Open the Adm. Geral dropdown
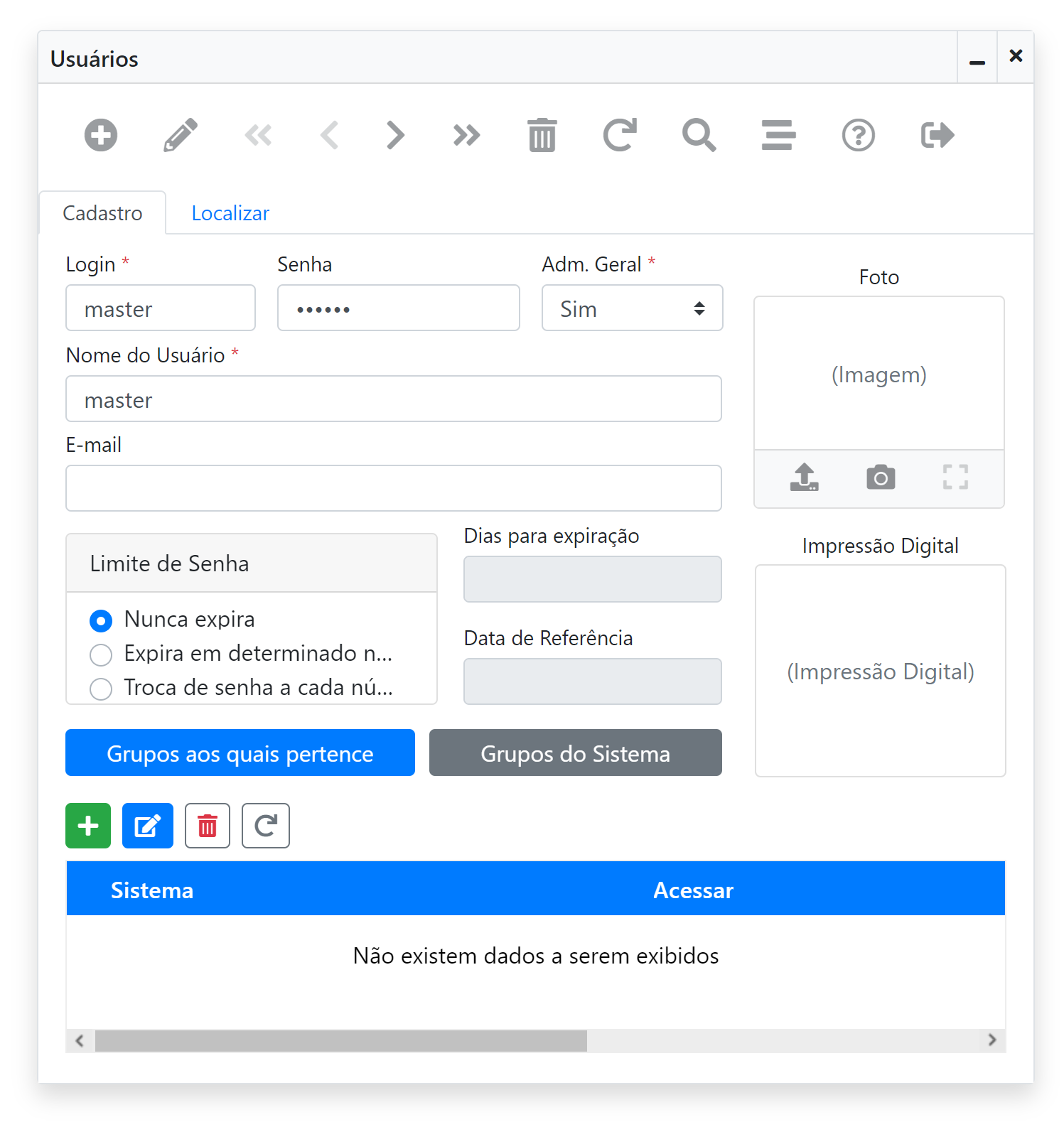Screen dimensions: 1064x1122 click(x=631, y=308)
